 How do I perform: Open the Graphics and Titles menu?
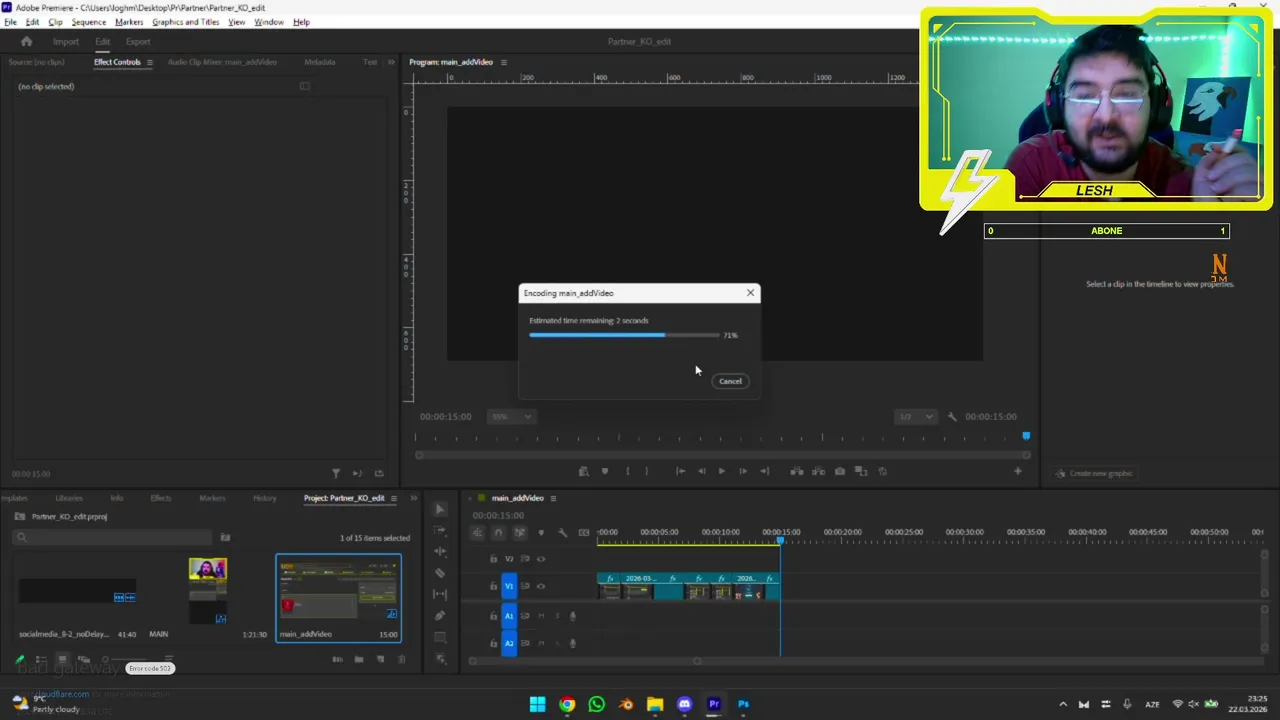pos(185,22)
